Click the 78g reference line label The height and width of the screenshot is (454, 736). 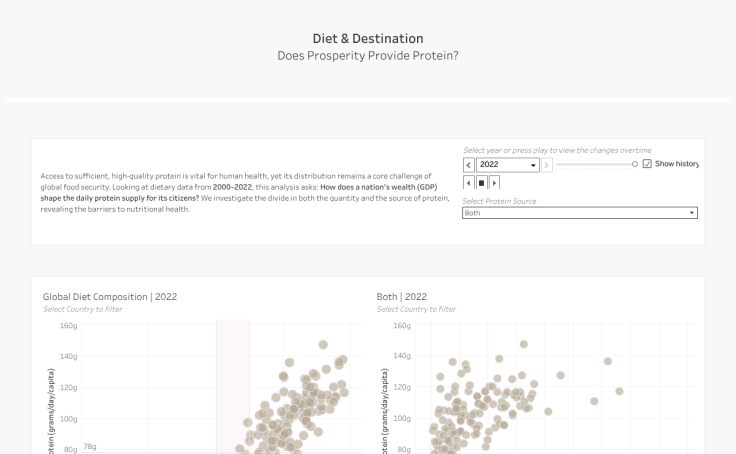[x=89, y=446]
